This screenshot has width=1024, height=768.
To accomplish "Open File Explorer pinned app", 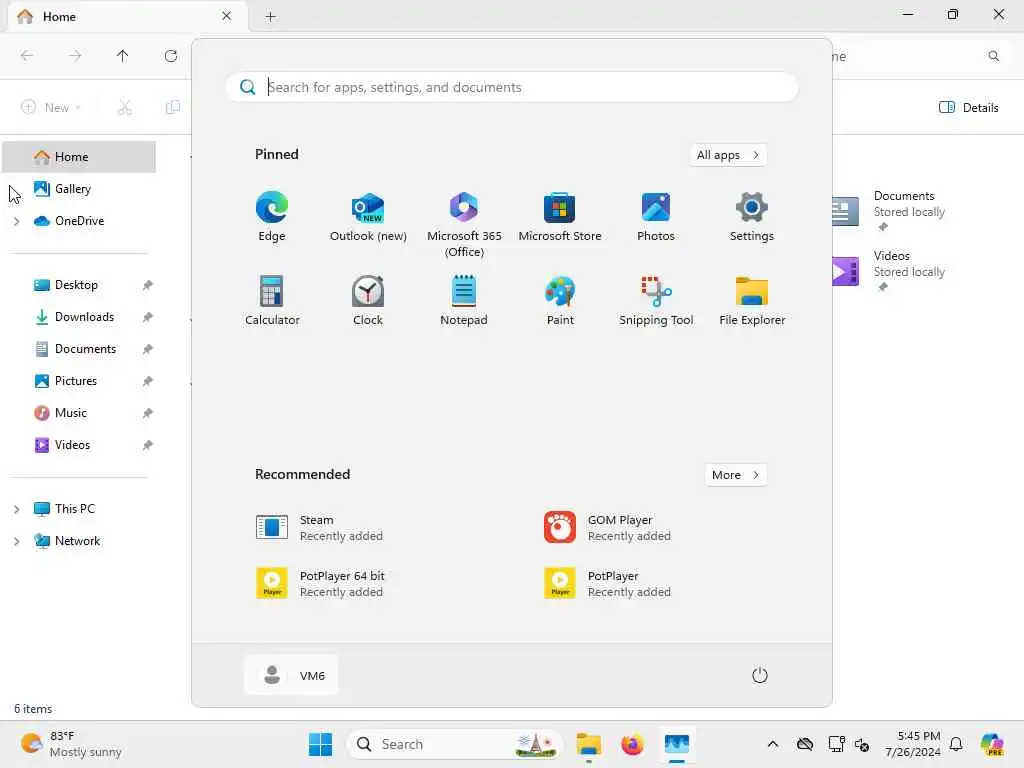I will pos(752,300).
